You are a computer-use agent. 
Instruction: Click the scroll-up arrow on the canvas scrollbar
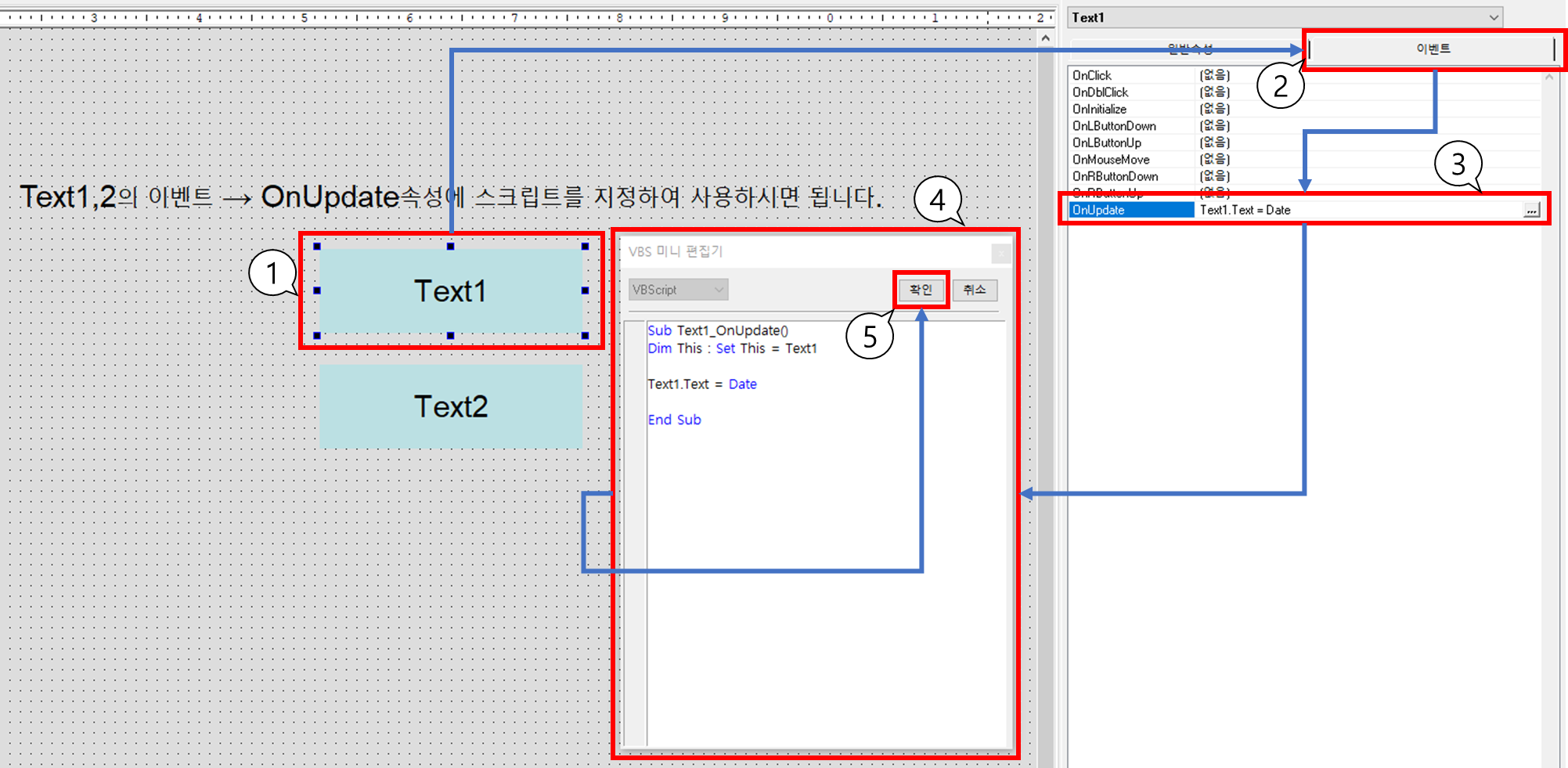click(x=1047, y=37)
